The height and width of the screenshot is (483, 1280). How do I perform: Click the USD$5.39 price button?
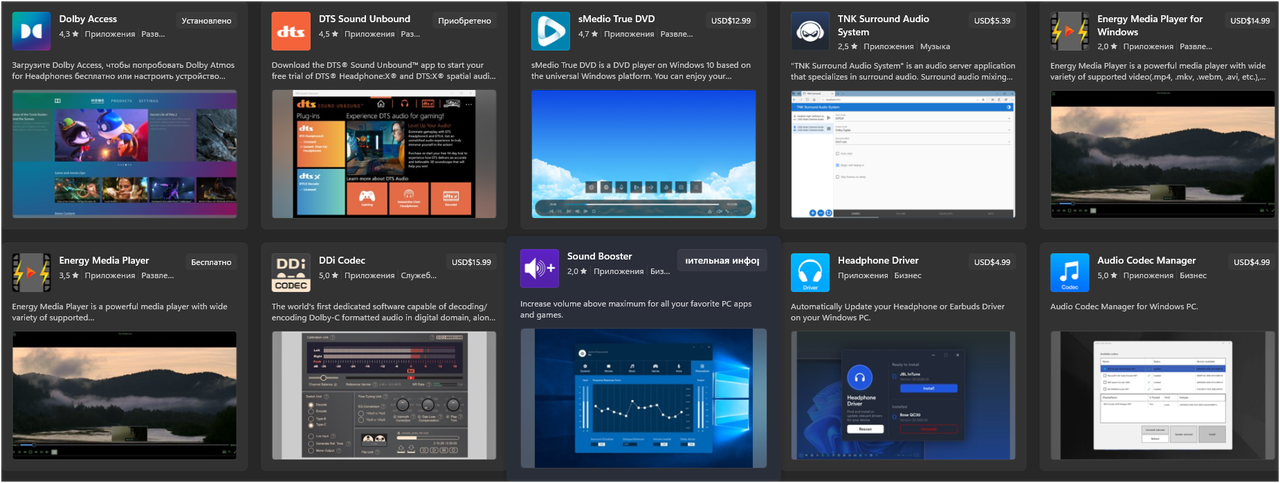click(x=993, y=20)
